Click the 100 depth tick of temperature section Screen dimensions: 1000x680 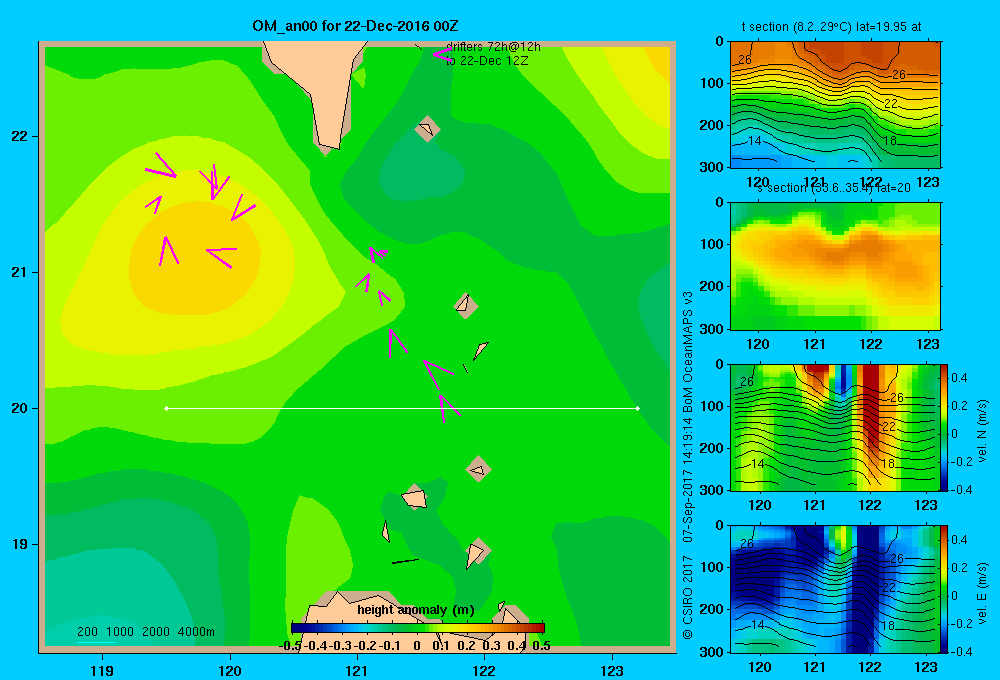tap(712, 83)
